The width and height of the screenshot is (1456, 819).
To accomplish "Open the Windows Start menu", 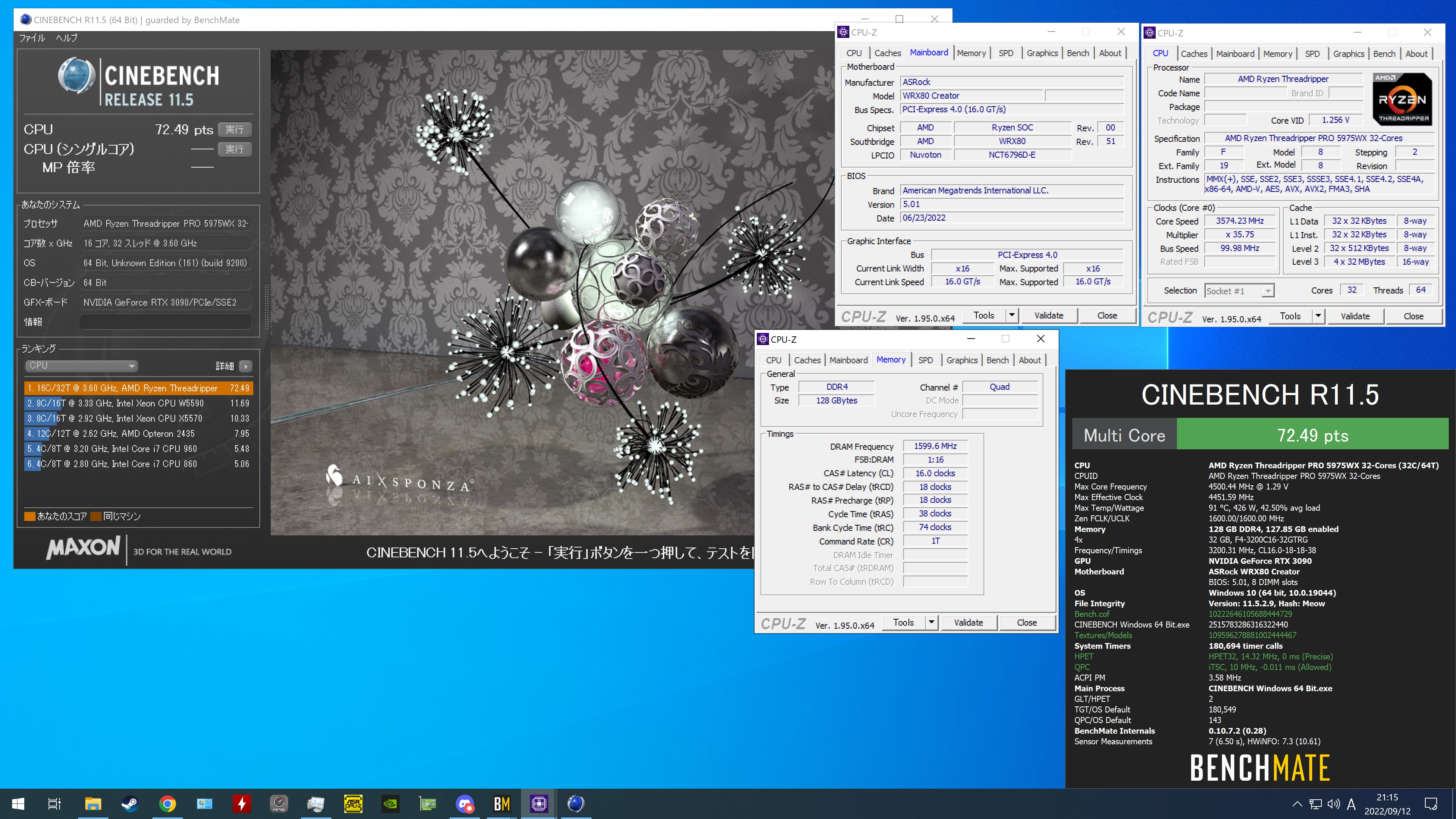I will click(x=18, y=803).
